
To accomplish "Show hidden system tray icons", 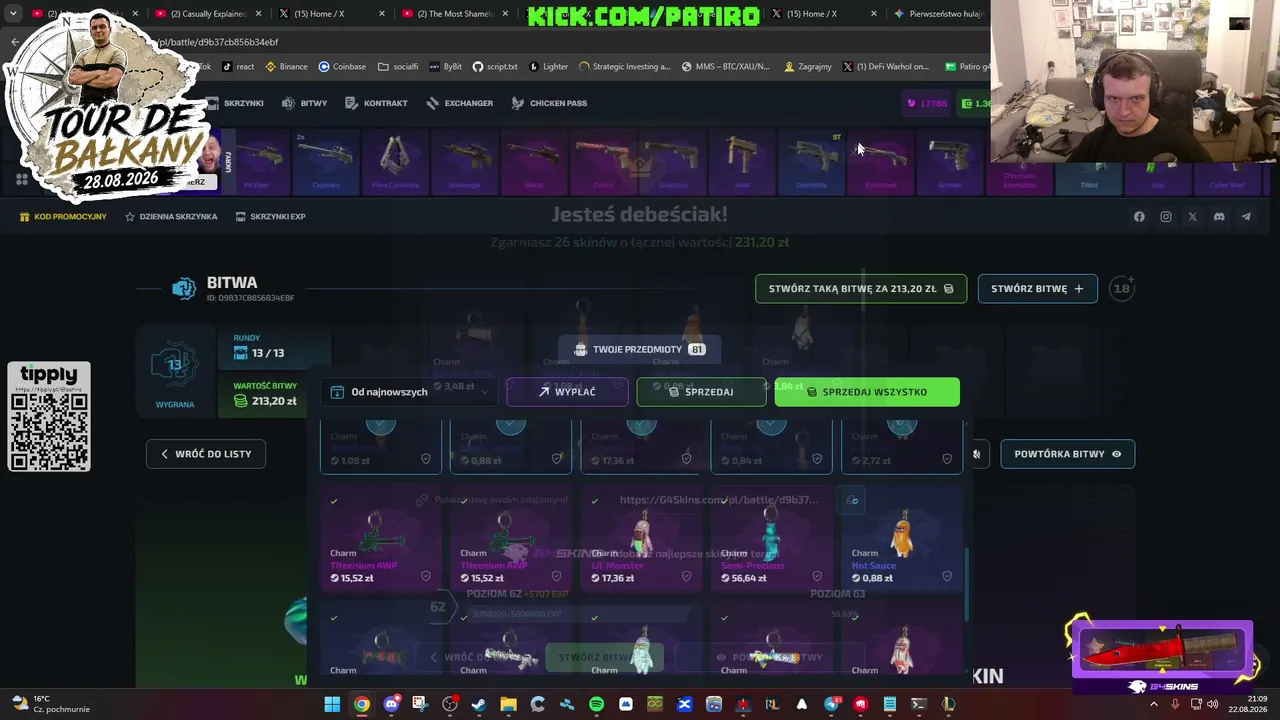I will (1153, 704).
